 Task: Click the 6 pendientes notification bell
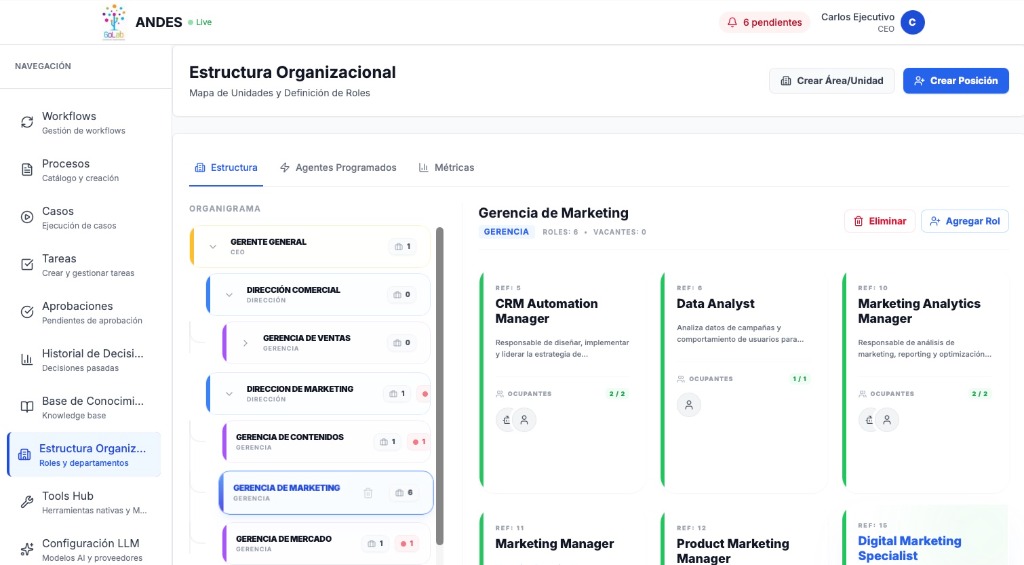coord(764,22)
